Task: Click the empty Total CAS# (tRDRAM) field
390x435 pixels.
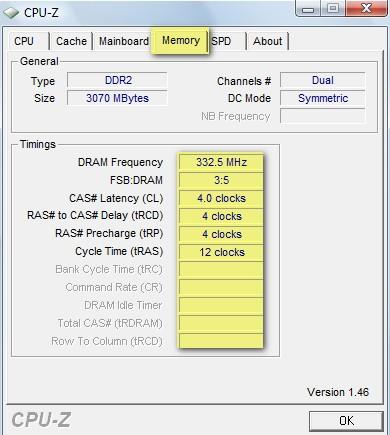Action: coord(221,323)
